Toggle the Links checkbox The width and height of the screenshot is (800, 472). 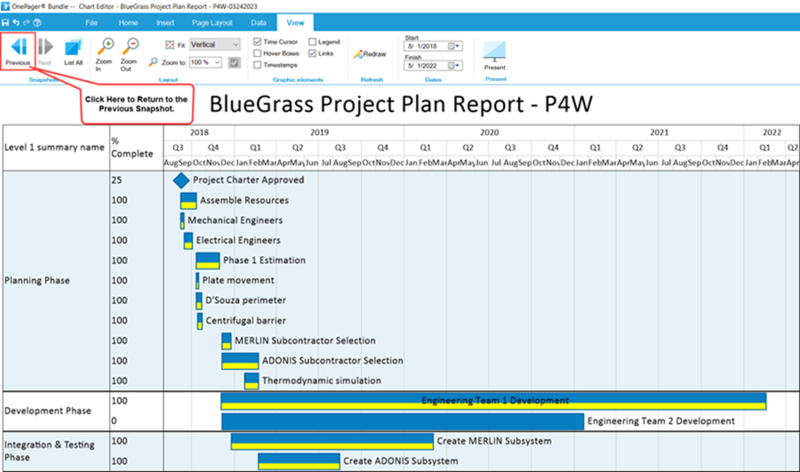pos(312,53)
